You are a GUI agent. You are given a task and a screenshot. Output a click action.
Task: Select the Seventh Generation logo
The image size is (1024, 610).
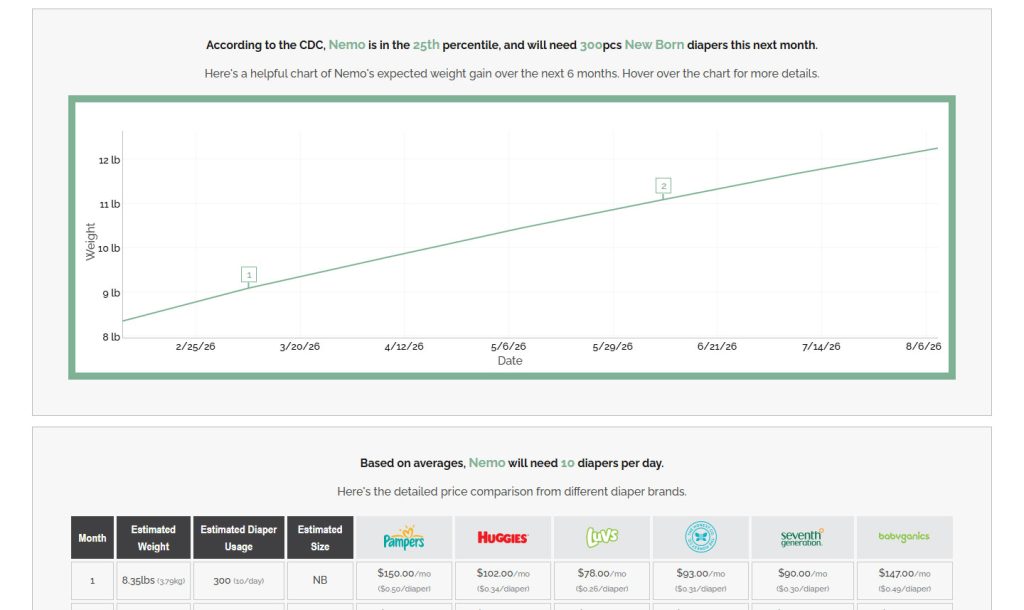(x=802, y=538)
